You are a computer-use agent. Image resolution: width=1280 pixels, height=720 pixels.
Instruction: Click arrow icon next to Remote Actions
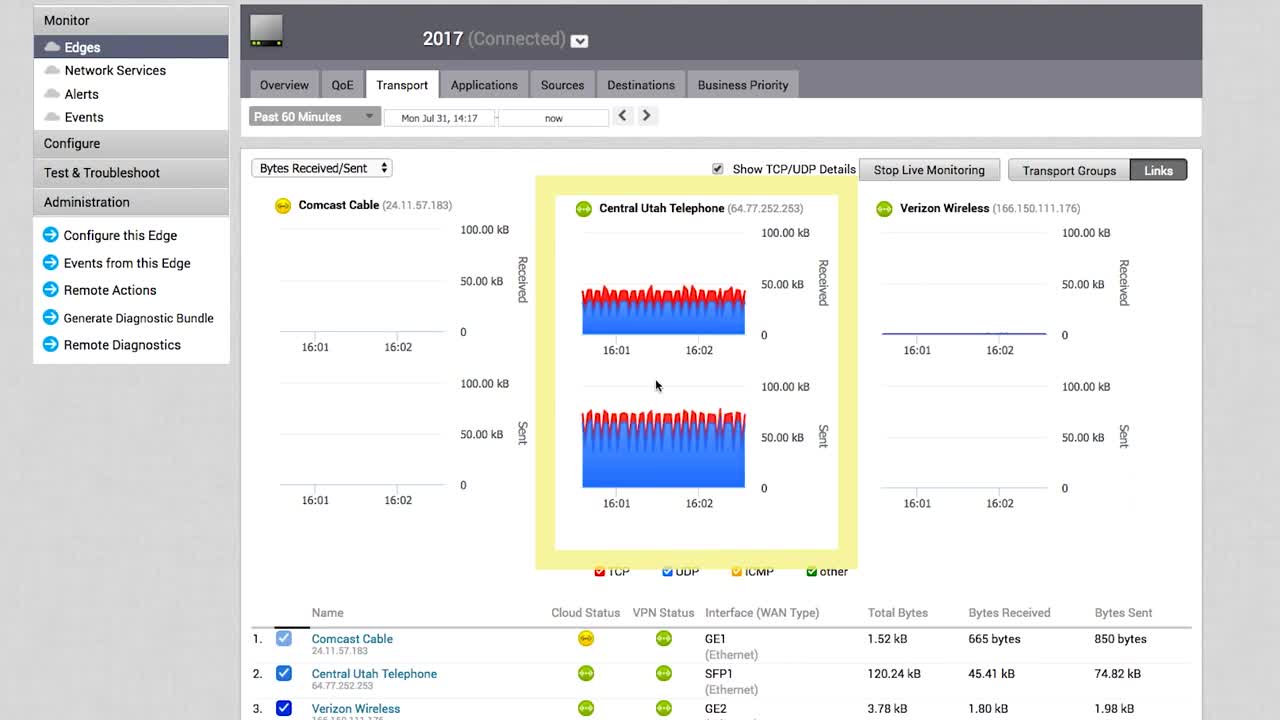click(50, 290)
